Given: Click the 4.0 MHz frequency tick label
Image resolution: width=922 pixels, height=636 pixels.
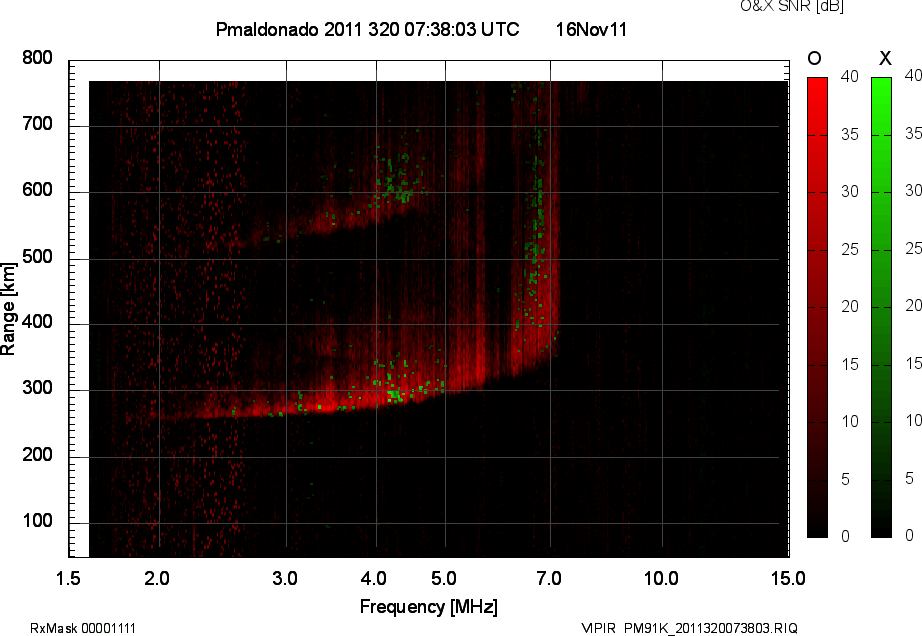Looking at the screenshot, I should coord(374,578).
